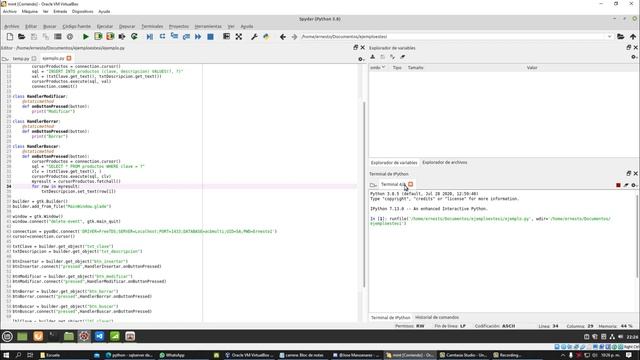This screenshot has width=640, height=360.
Task: Import data icon in variable explorer
Action: click(x=373, y=57)
